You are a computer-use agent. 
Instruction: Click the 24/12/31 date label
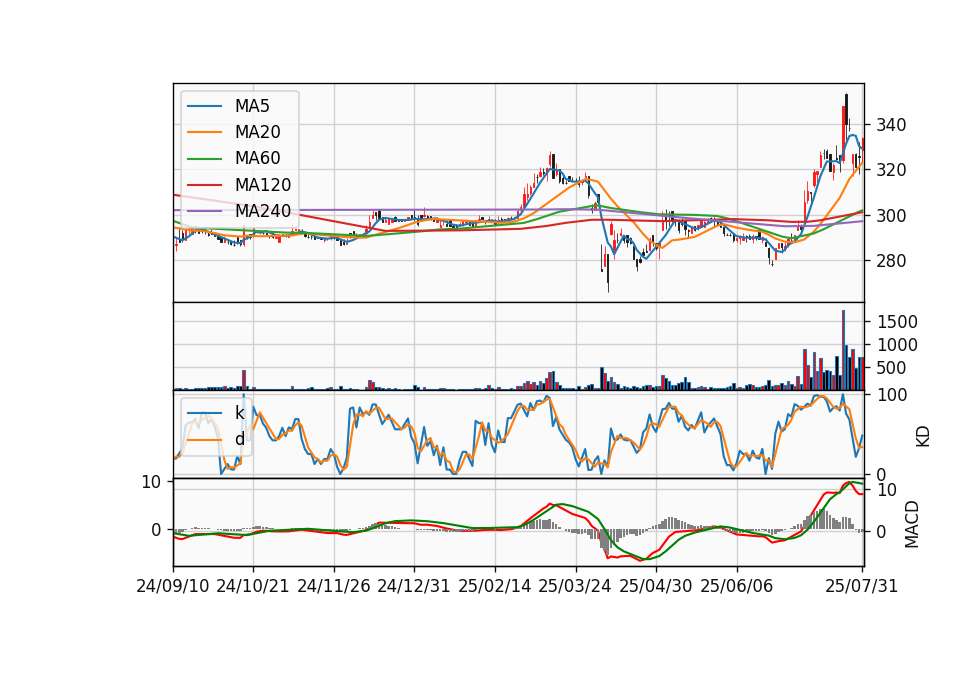click(x=414, y=586)
